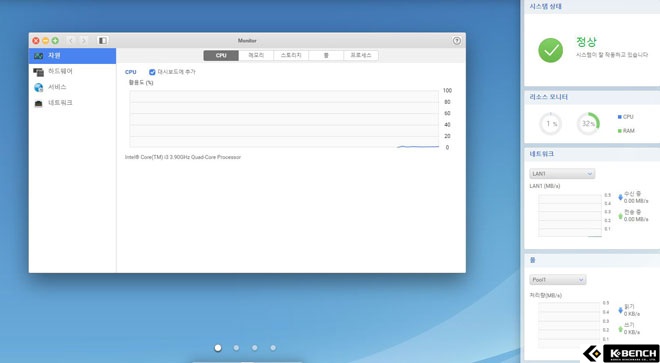The width and height of the screenshot is (660, 363).
Task: Uncheck 대시보드에 추가 (add to dashboard) checkbox
Action: 152,72
